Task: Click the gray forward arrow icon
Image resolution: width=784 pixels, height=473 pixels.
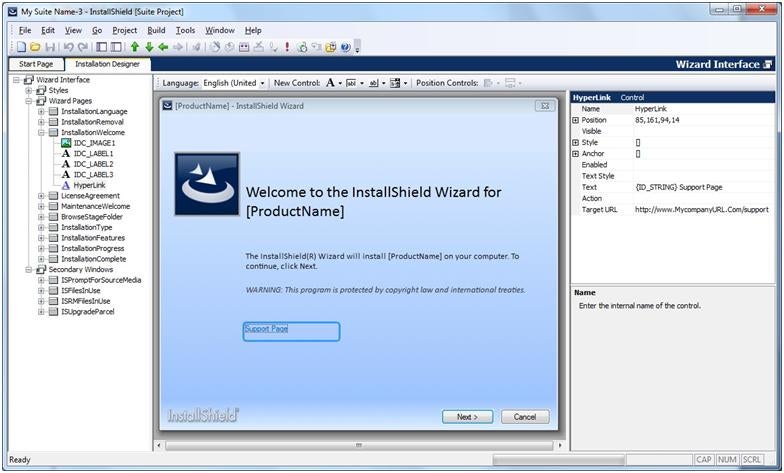Action: [178, 47]
